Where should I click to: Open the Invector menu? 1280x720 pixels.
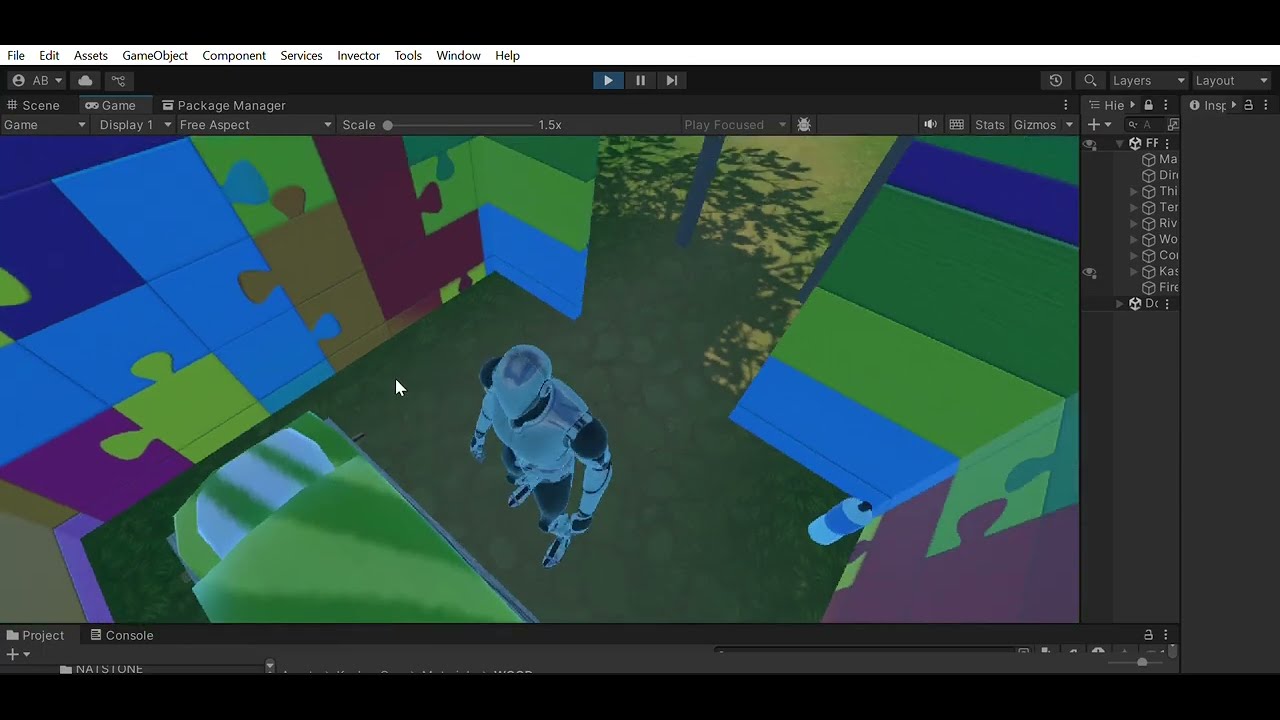pyautogui.click(x=358, y=55)
